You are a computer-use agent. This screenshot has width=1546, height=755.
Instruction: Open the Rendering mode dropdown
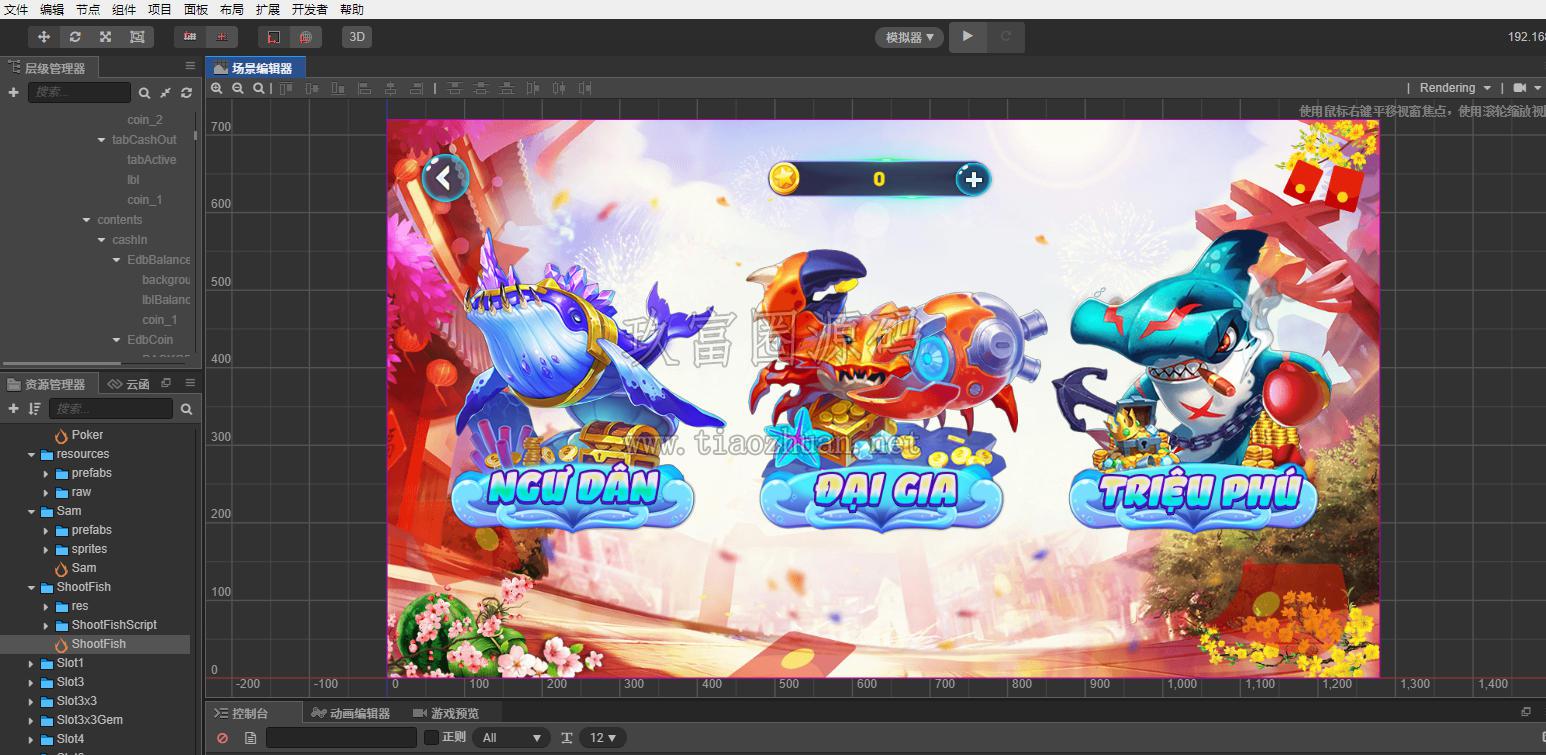coord(1456,88)
